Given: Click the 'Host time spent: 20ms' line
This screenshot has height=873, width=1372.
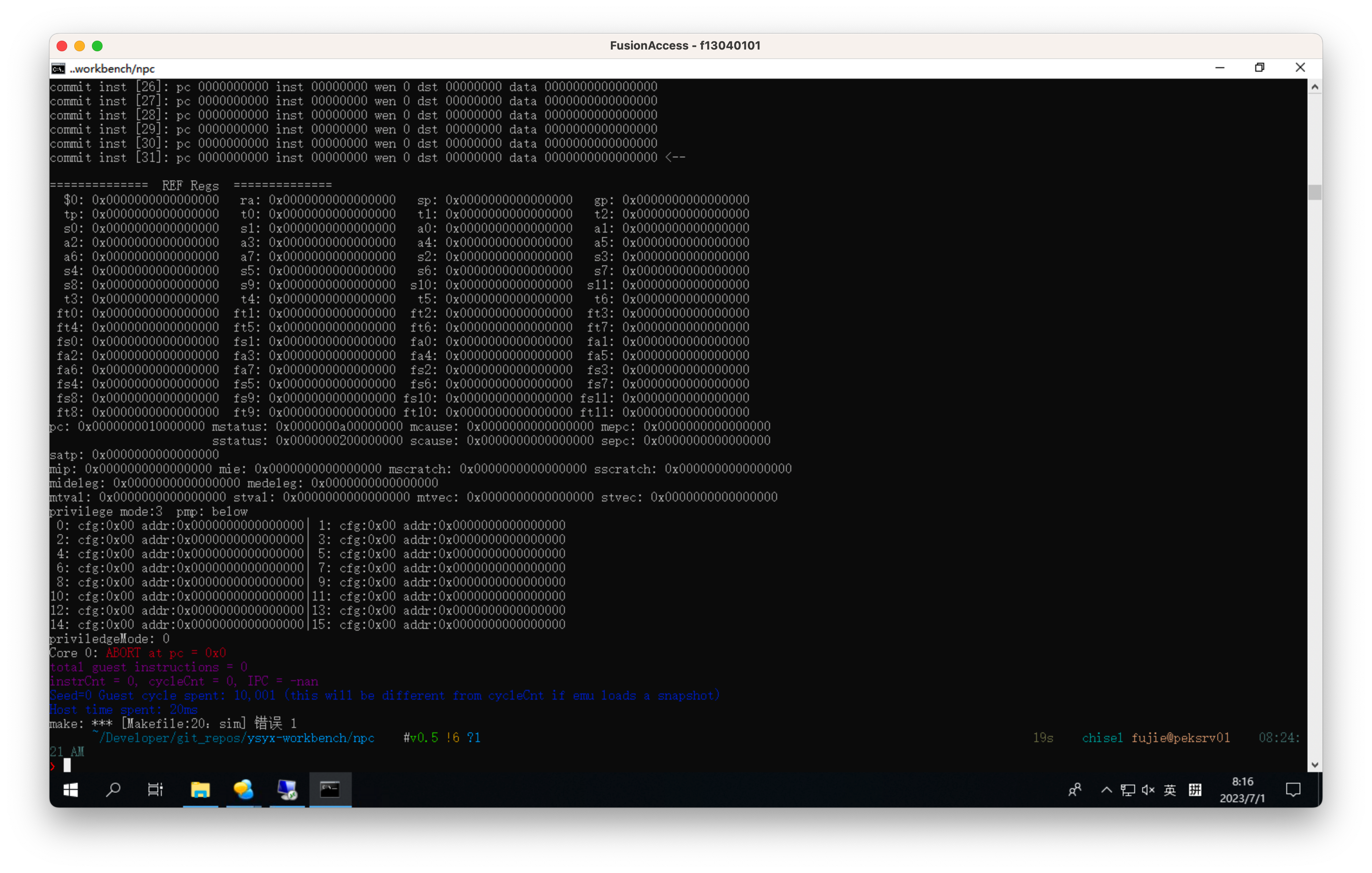Looking at the screenshot, I should [x=124, y=710].
